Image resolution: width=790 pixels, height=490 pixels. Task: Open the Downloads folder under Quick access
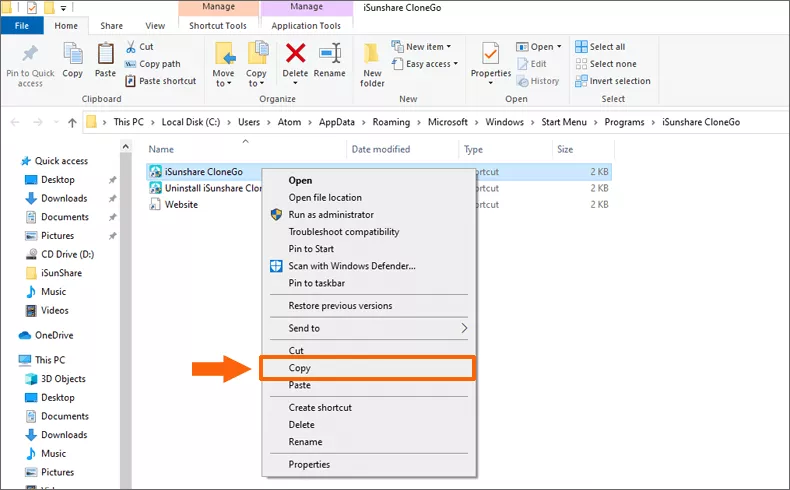pyautogui.click(x=64, y=198)
